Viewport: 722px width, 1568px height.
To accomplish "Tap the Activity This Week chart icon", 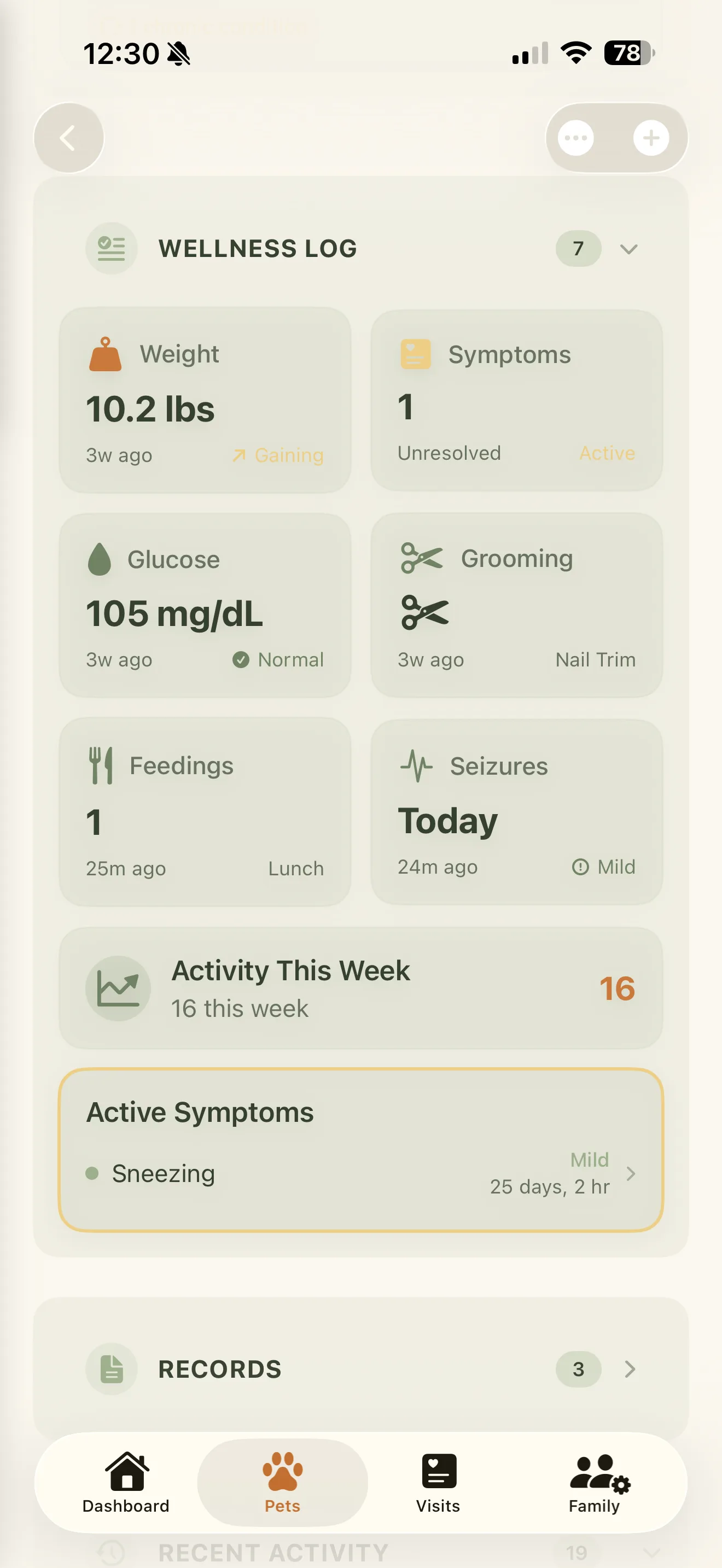I will [x=118, y=988].
